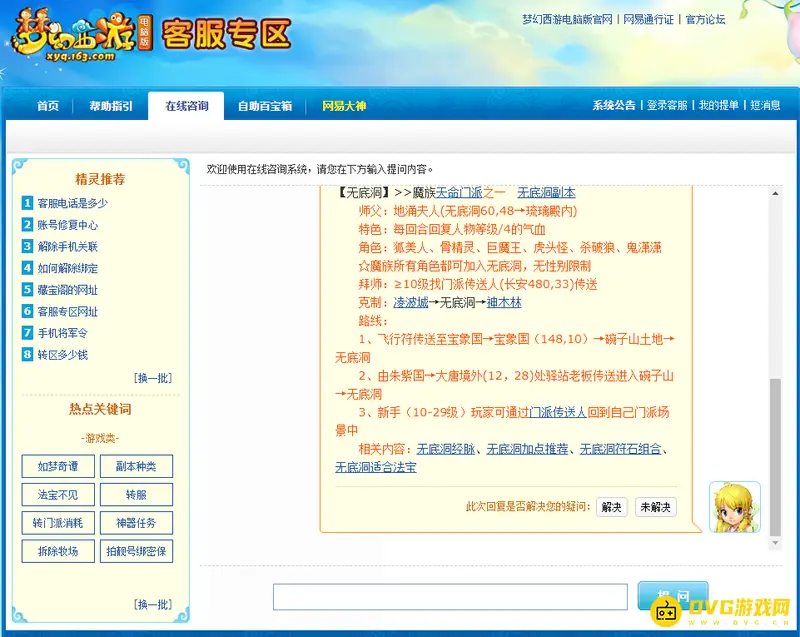Viewport: 800px width, 637px height.
Task: Click chat scrollbar down arrow
Action: click(x=776, y=543)
